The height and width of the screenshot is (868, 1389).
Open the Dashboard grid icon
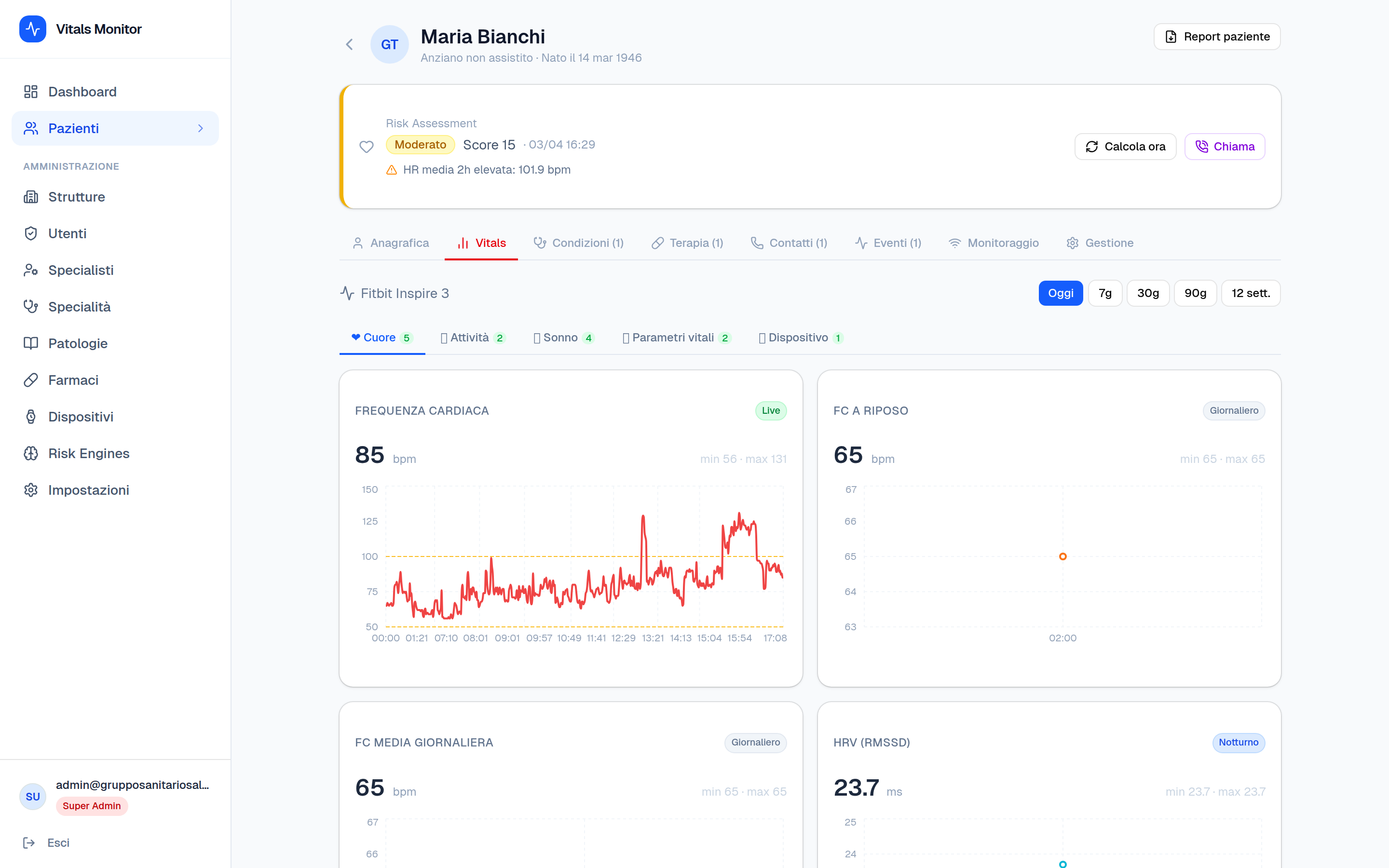[30, 92]
